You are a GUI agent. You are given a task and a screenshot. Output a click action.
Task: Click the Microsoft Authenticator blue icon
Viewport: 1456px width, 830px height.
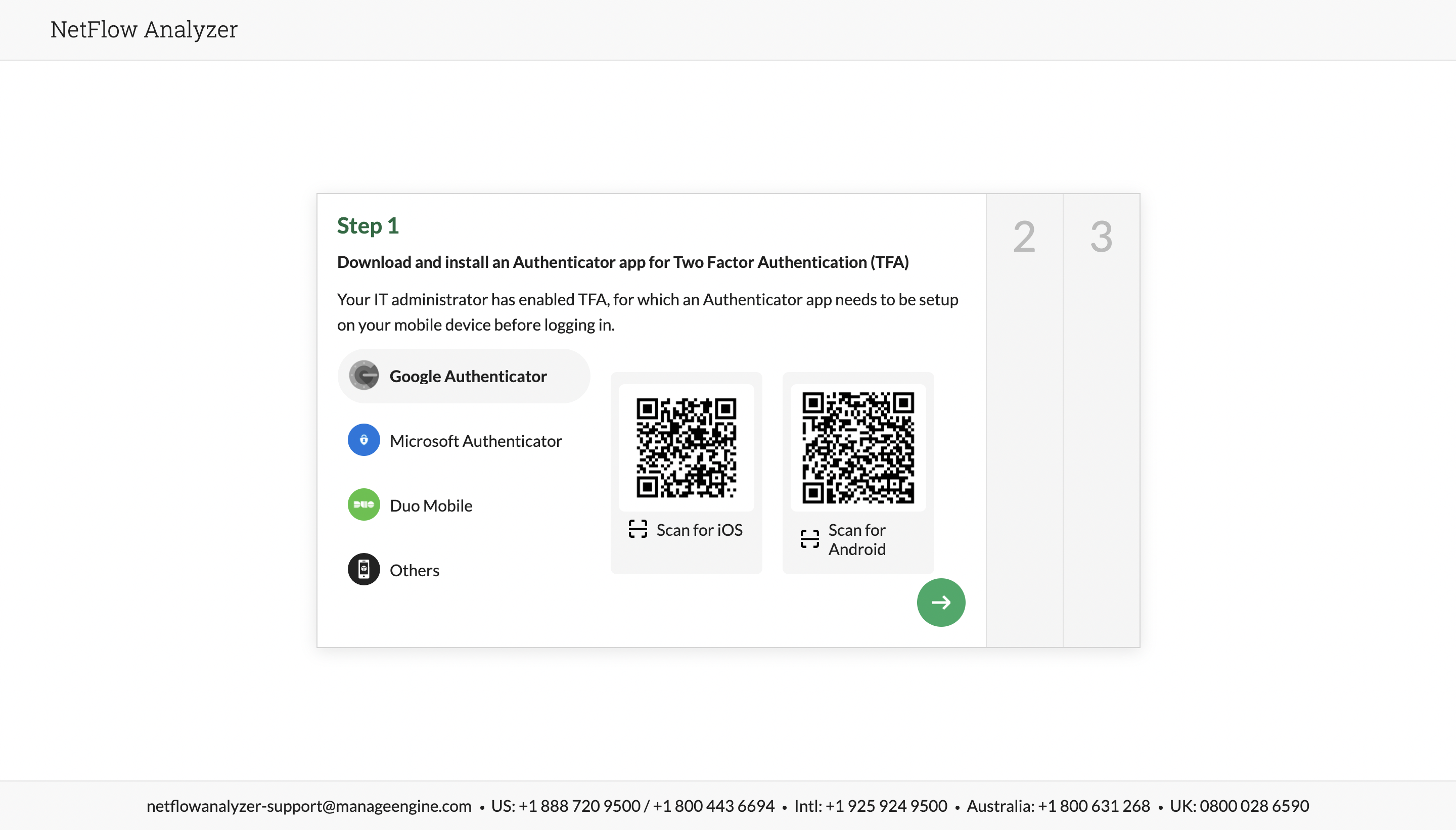pos(363,440)
